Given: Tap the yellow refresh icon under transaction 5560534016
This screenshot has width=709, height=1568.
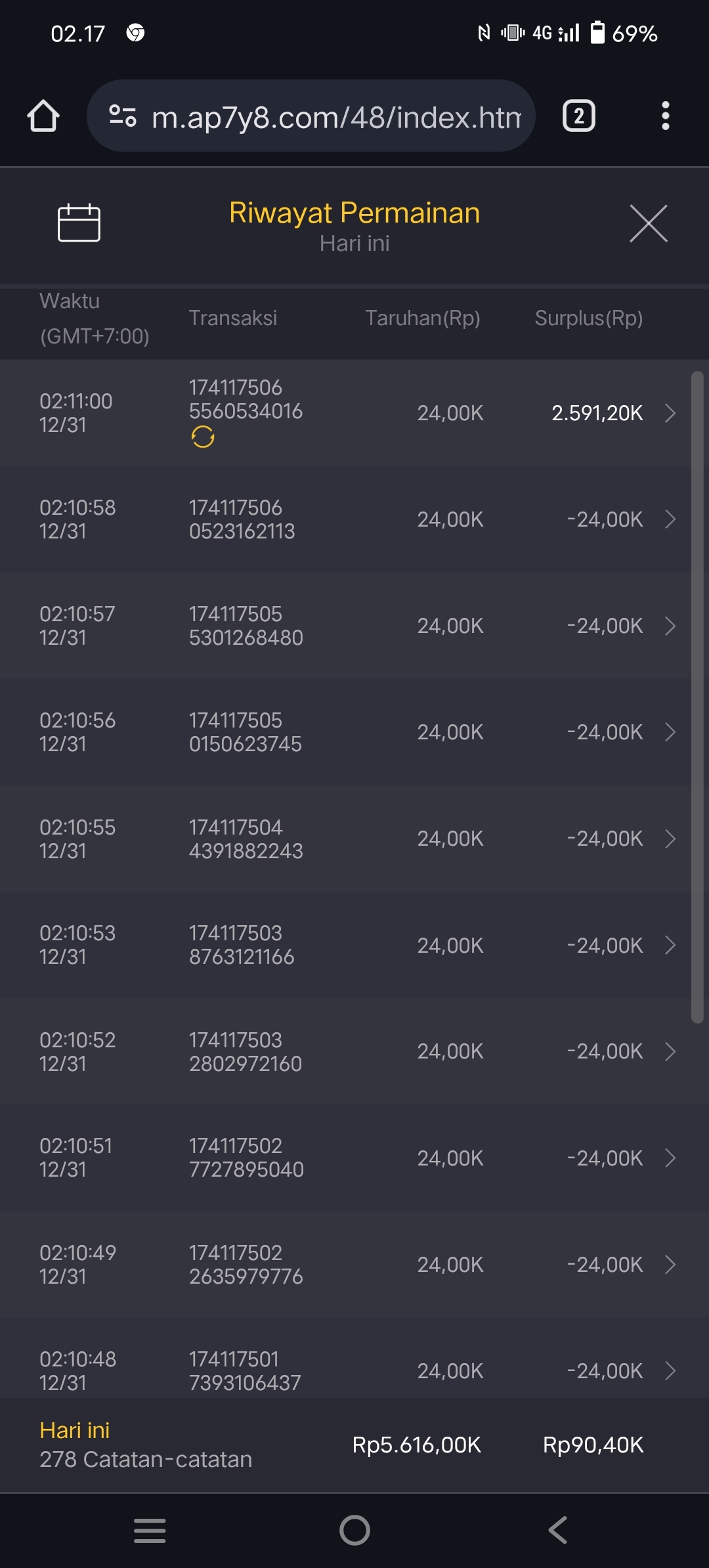Looking at the screenshot, I should (x=203, y=437).
